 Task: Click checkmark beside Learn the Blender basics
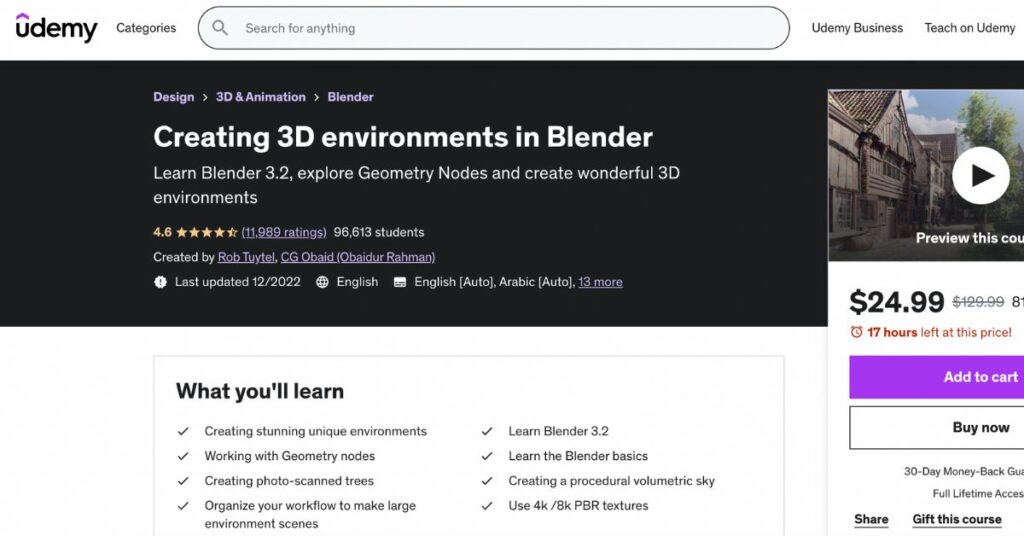click(x=487, y=456)
